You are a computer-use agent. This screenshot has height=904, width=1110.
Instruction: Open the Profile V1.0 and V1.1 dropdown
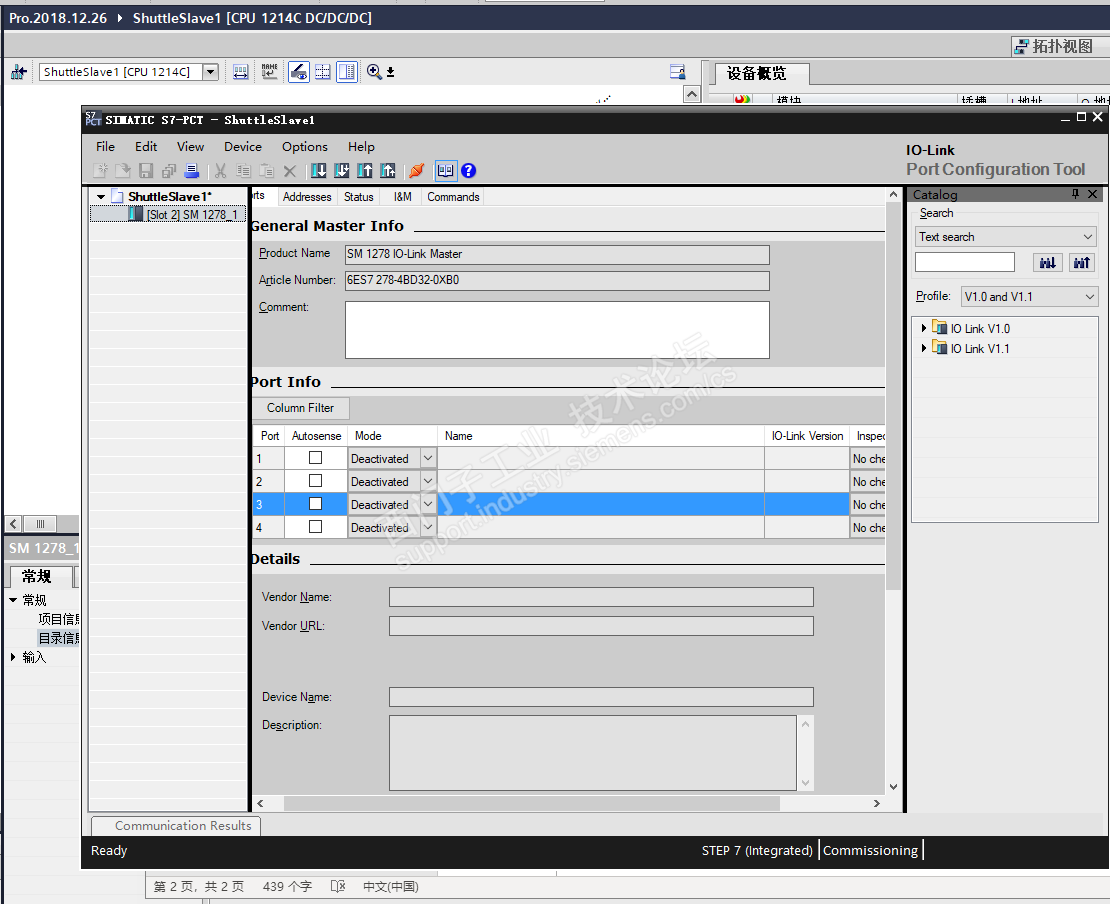click(1029, 297)
